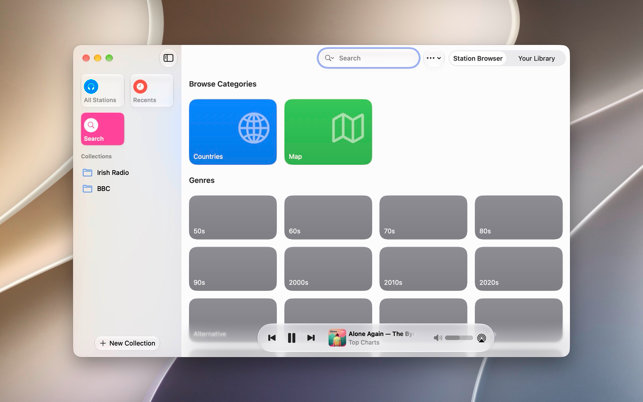This screenshot has height=402, width=643.
Task: Open the BBC collection
Action: coord(97,189)
